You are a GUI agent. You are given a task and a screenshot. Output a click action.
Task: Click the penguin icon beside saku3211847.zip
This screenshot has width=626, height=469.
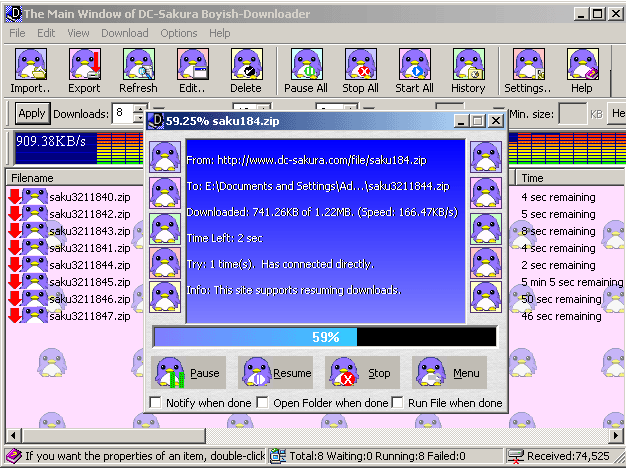(x=35, y=315)
